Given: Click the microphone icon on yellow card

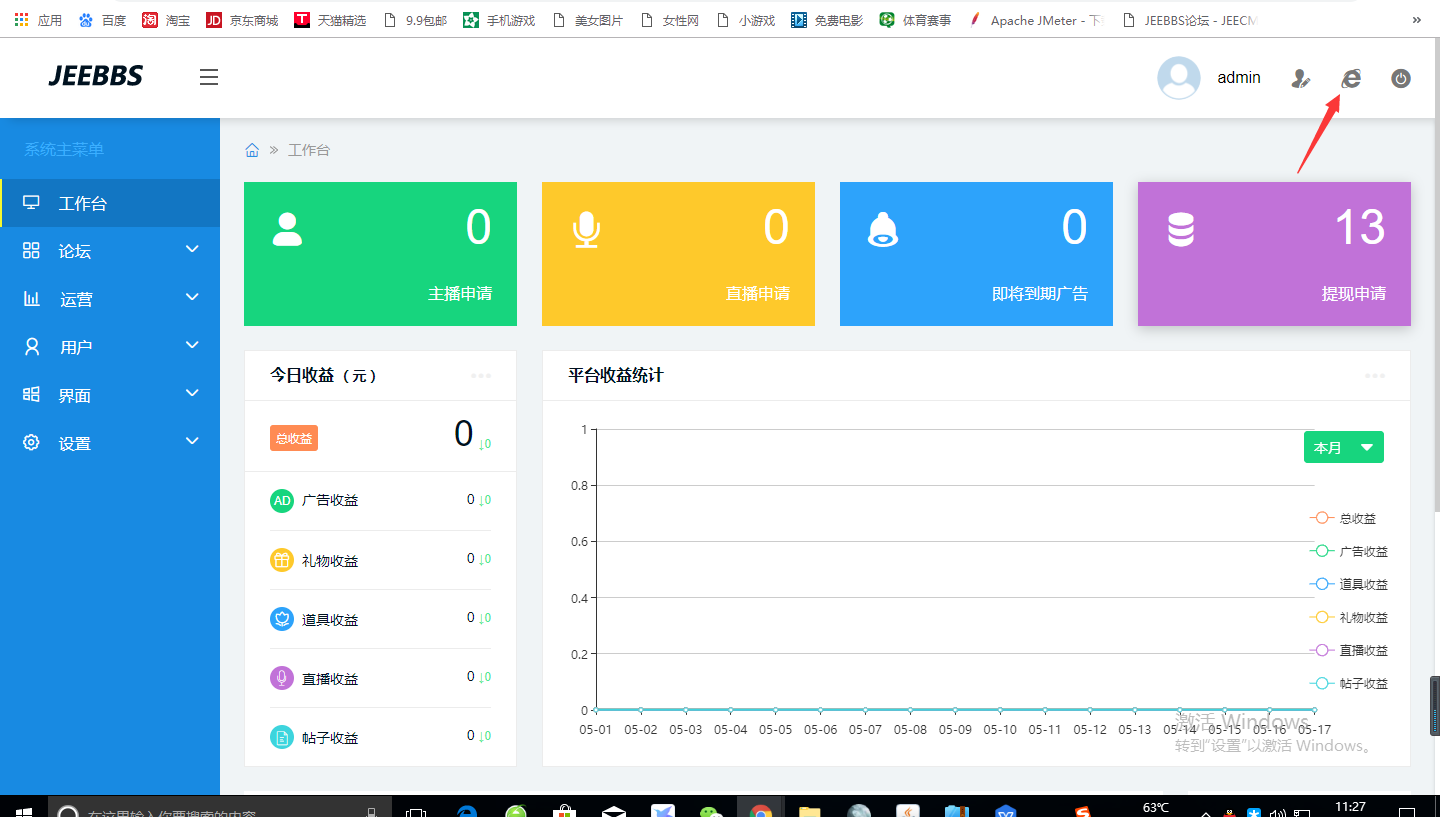Looking at the screenshot, I should point(586,229).
